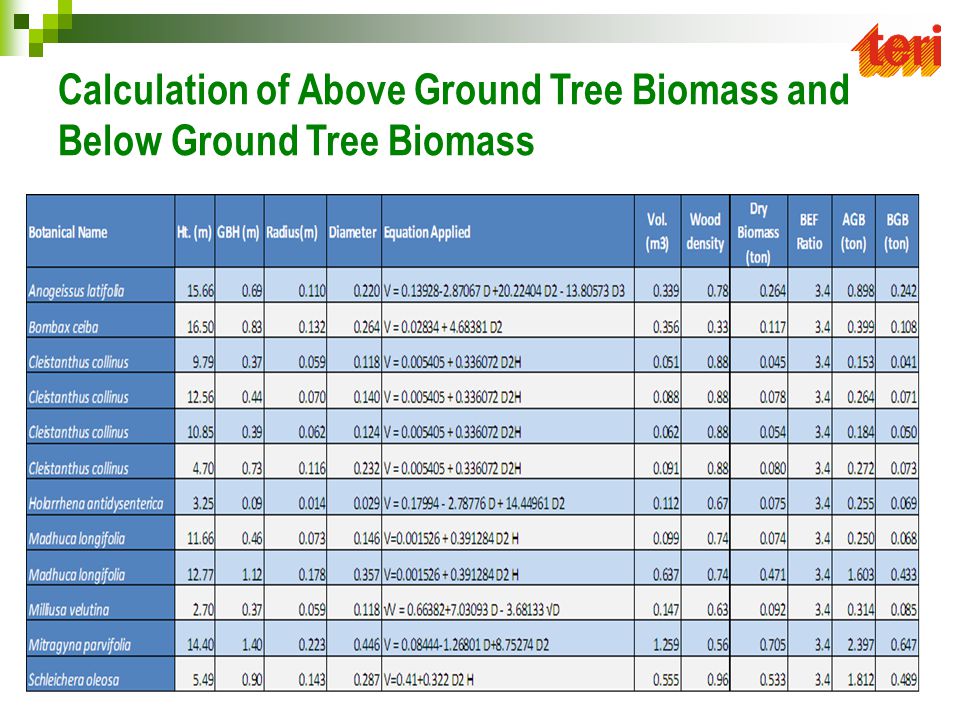This screenshot has height=720, width=960.
Task: Click the 'Dry Biomass (ton)' header
Action: pyautogui.click(x=758, y=233)
